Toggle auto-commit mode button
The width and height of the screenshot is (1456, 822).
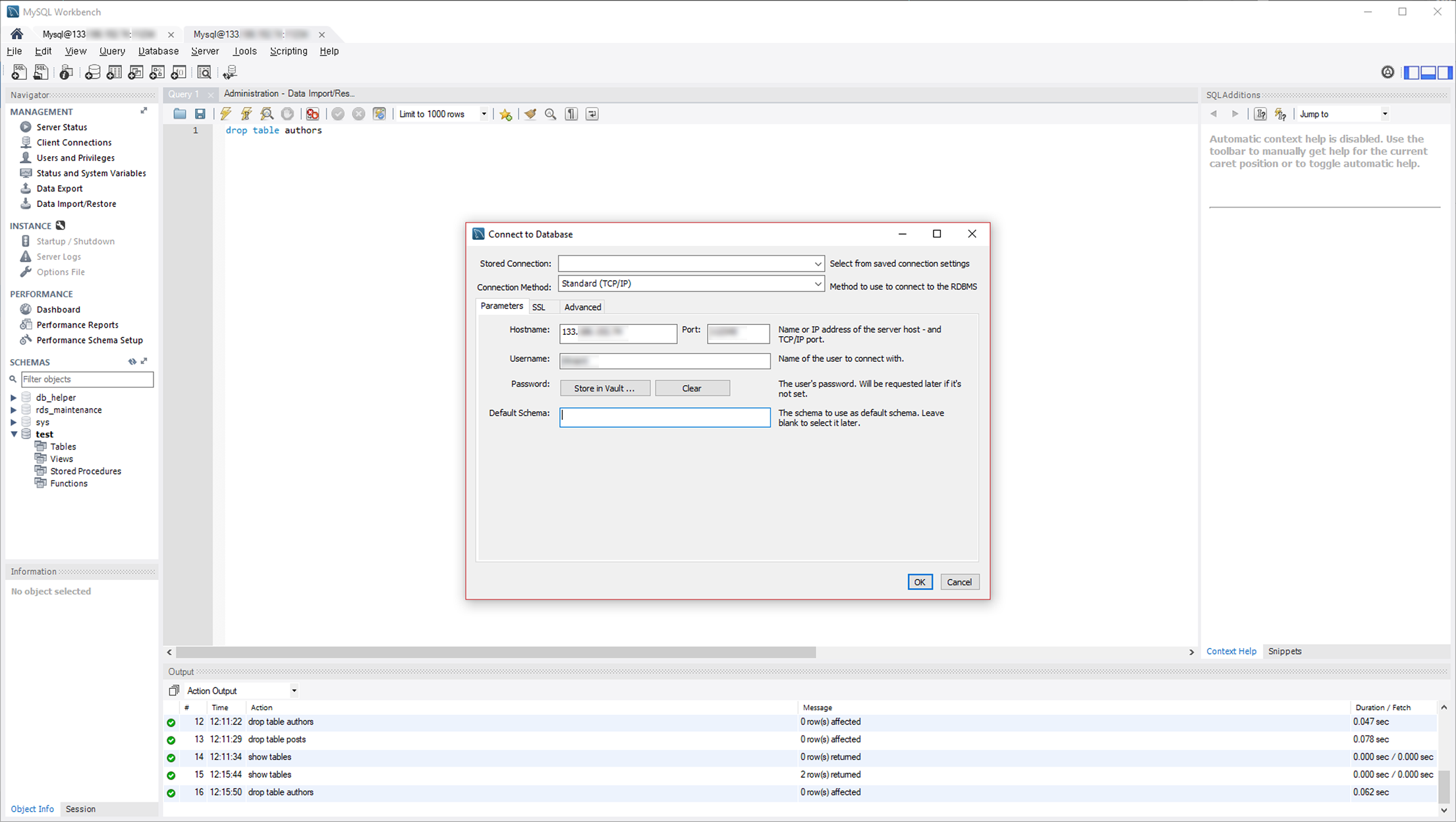coord(379,114)
